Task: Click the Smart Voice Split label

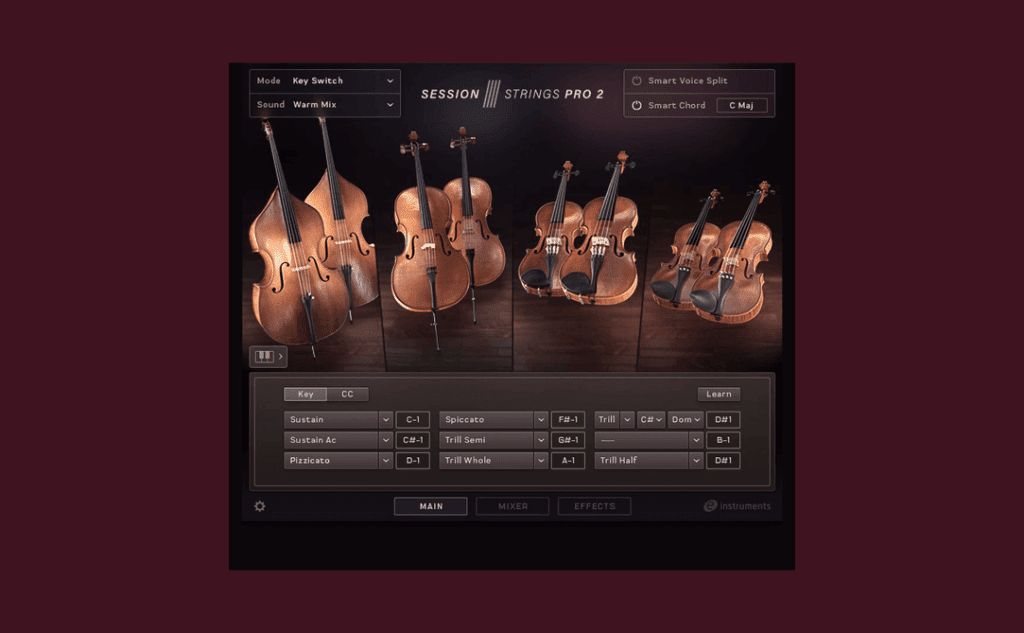Action: 688,81
